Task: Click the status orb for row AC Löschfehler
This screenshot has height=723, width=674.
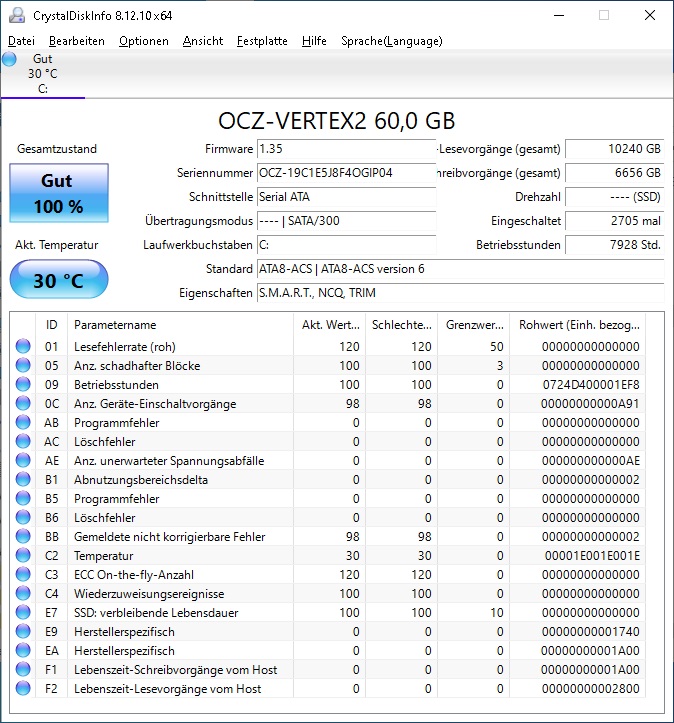Action: pos(23,441)
